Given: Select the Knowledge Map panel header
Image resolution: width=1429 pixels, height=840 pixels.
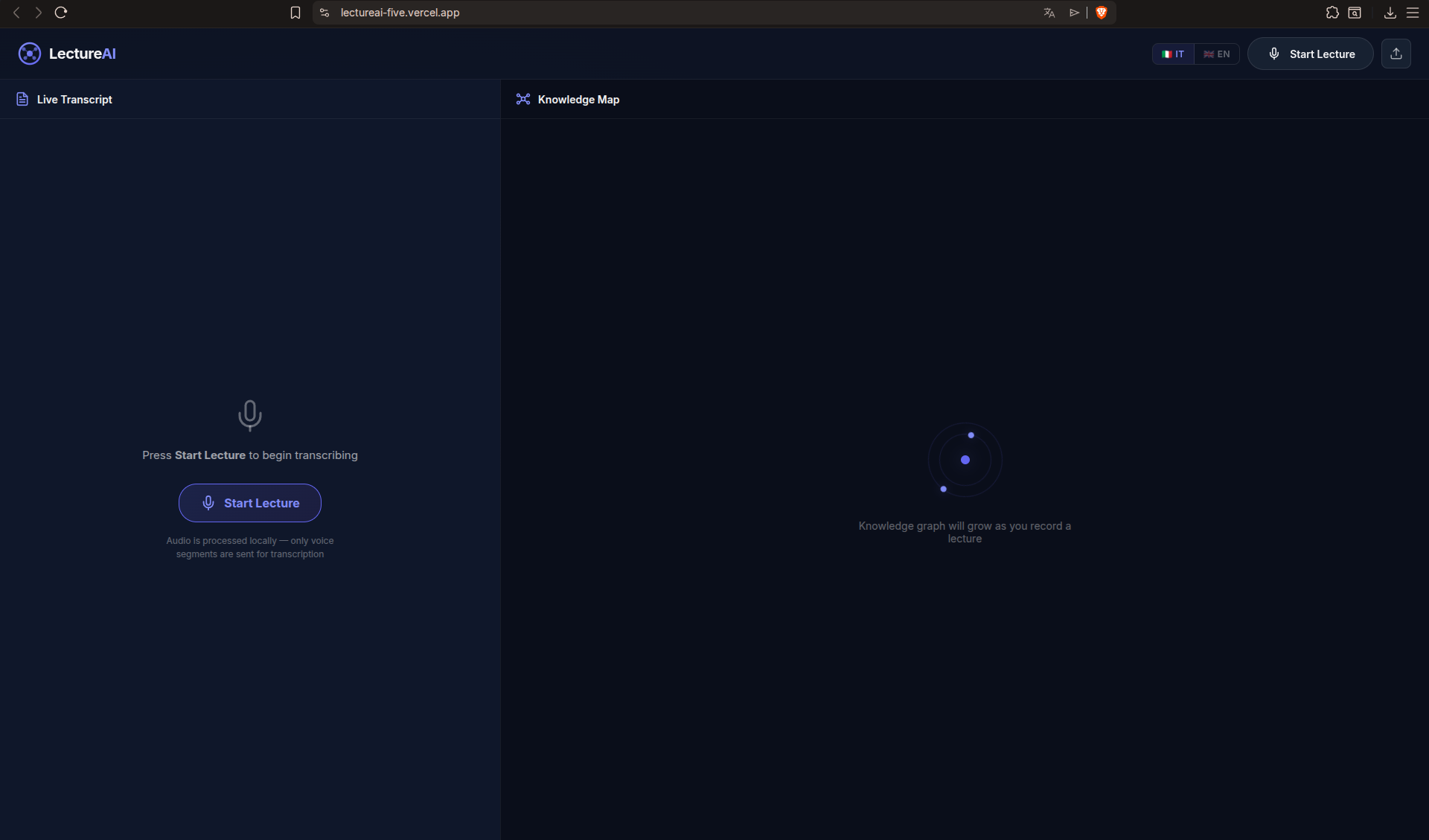Looking at the screenshot, I should pyautogui.click(x=578, y=99).
